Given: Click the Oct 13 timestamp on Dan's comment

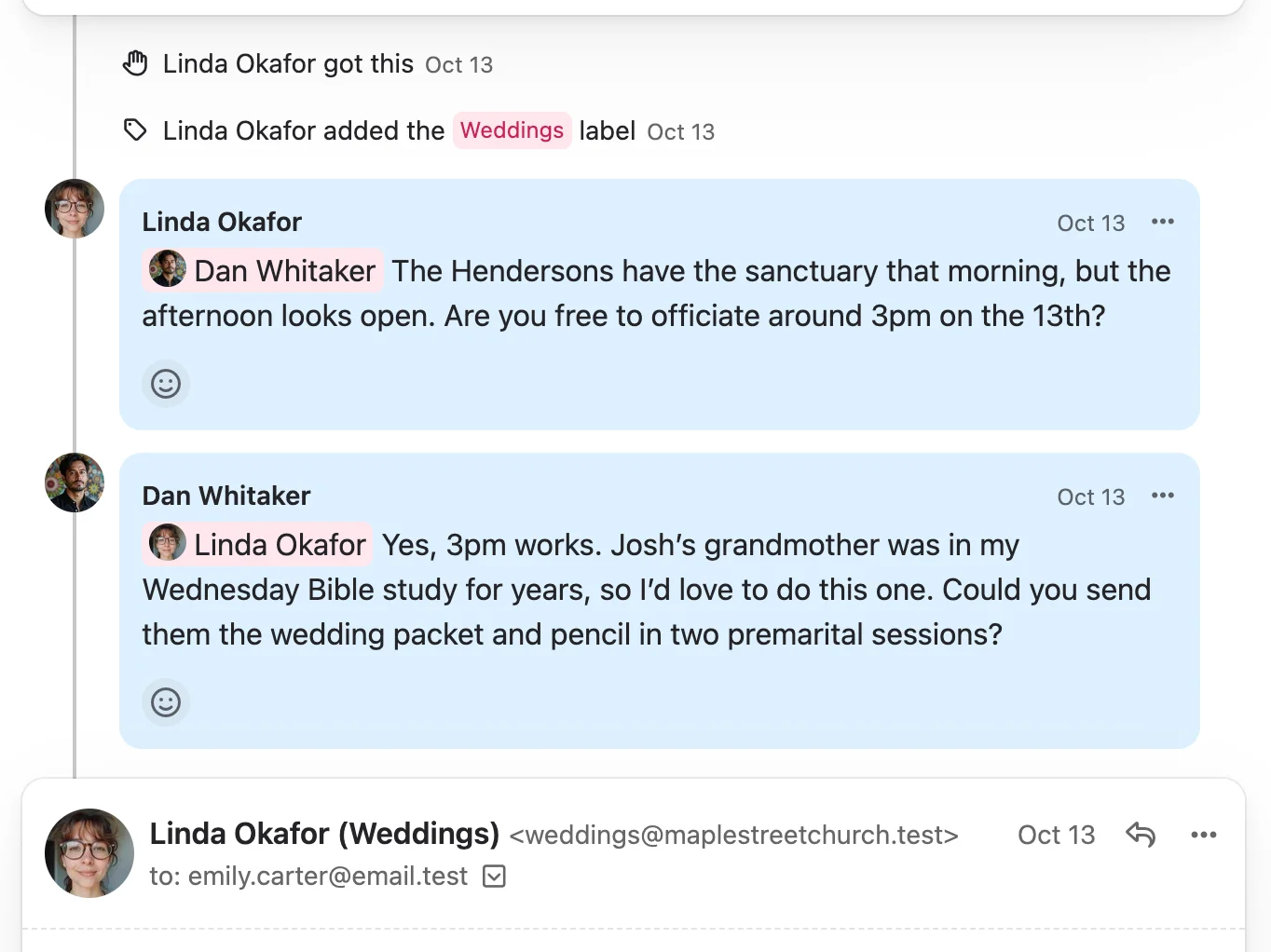Looking at the screenshot, I should tap(1090, 496).
